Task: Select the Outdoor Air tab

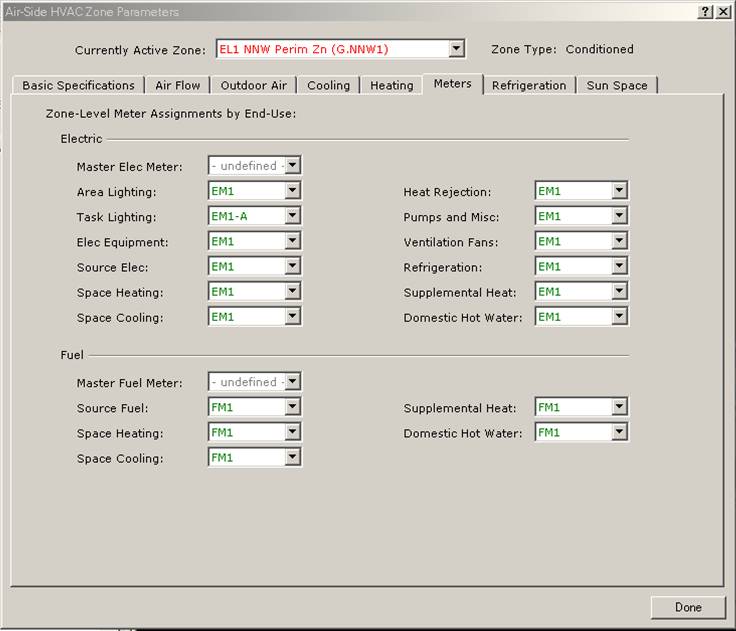Action: tap(253, 86)
